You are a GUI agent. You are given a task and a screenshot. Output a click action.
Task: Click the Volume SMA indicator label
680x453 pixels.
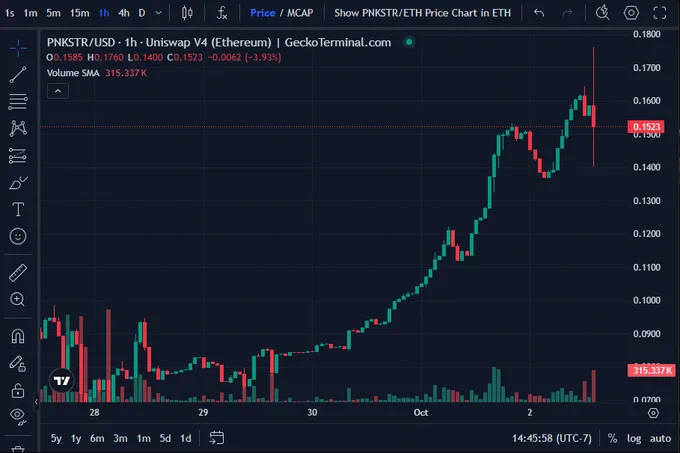point(73,73)
